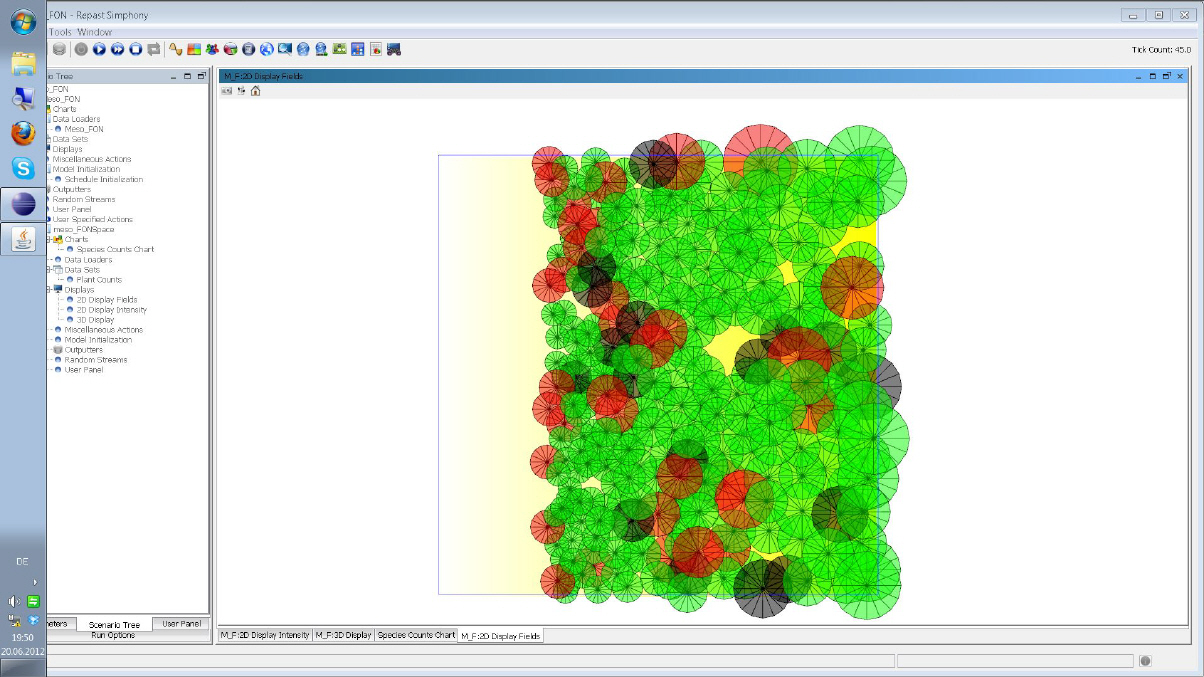
Task: Click the people group toolbar icon
Action: [212, 49]
